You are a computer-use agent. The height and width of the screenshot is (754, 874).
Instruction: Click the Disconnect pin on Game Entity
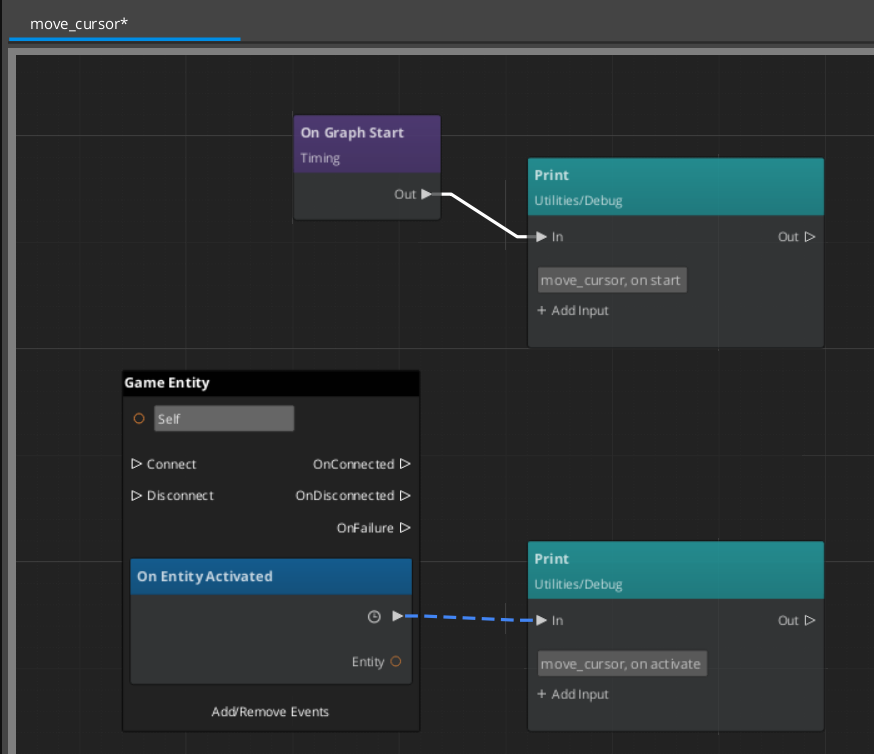coord(137,495)
